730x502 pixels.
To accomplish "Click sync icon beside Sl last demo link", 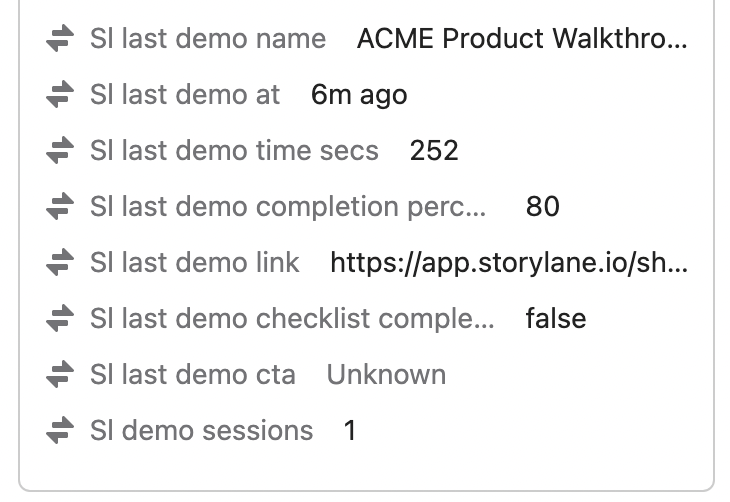I will [61, 263].
